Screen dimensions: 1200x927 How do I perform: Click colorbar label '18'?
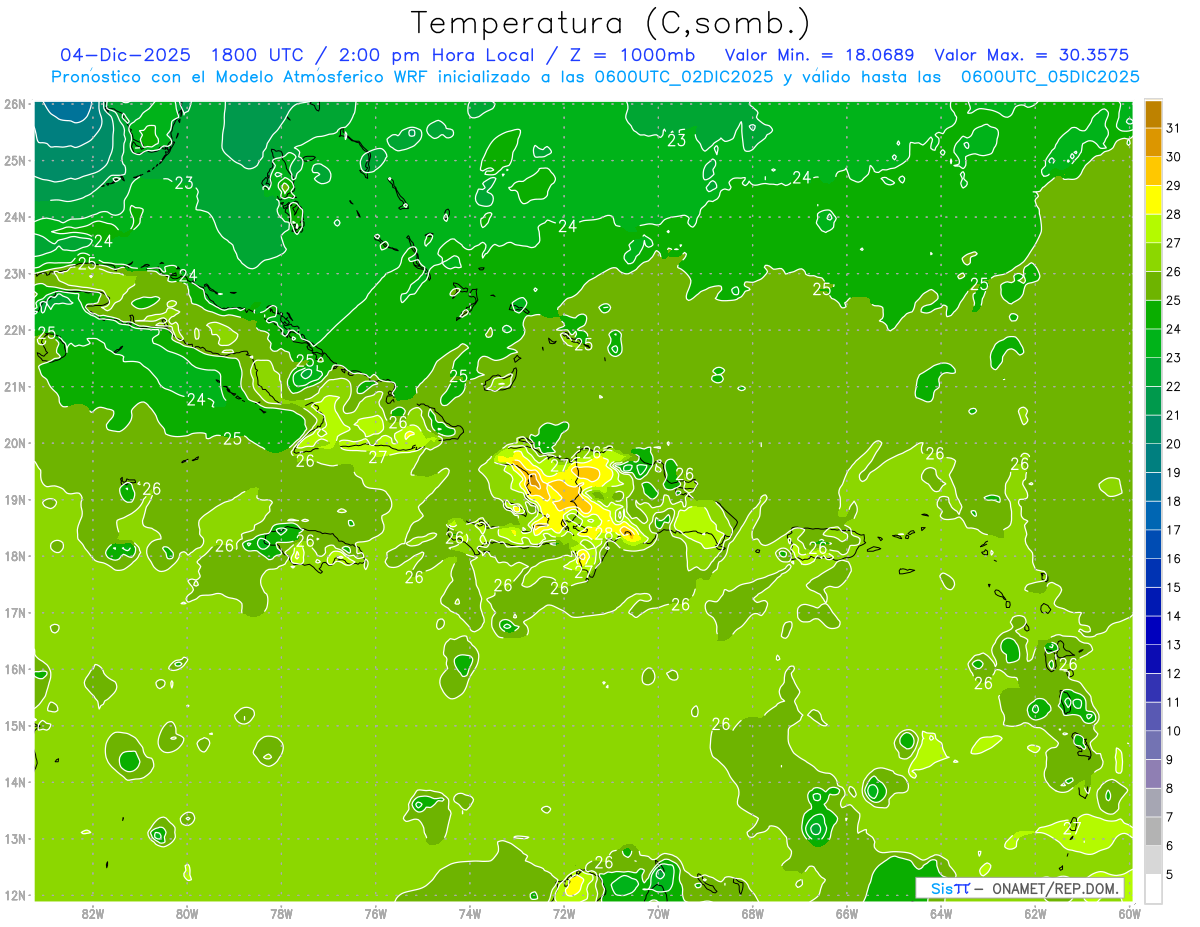click(1174, 501)
